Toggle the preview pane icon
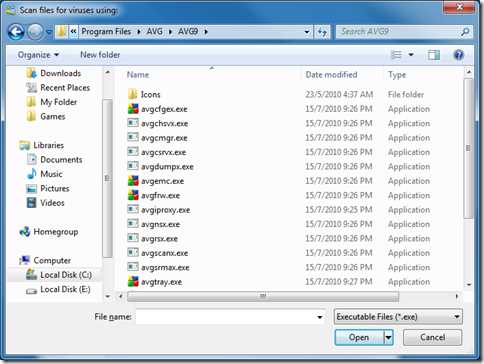Viewport: 484px width, 364px height. pyautogui.click(x=434, y=55)
